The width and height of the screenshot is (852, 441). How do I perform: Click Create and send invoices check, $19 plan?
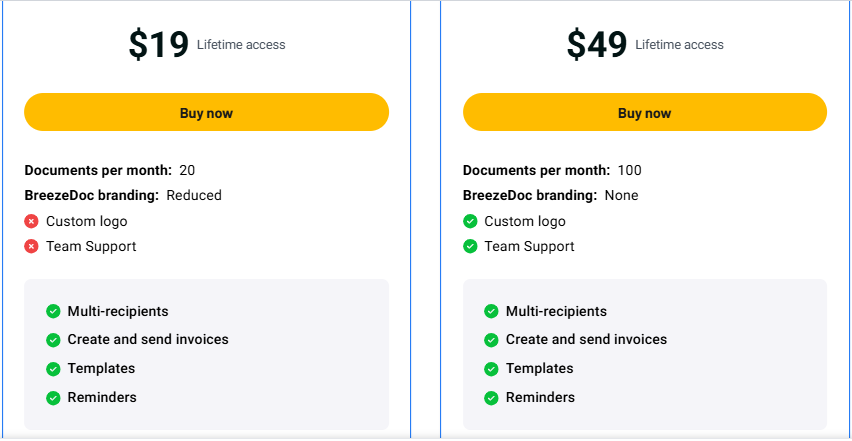tap(54, 340)
